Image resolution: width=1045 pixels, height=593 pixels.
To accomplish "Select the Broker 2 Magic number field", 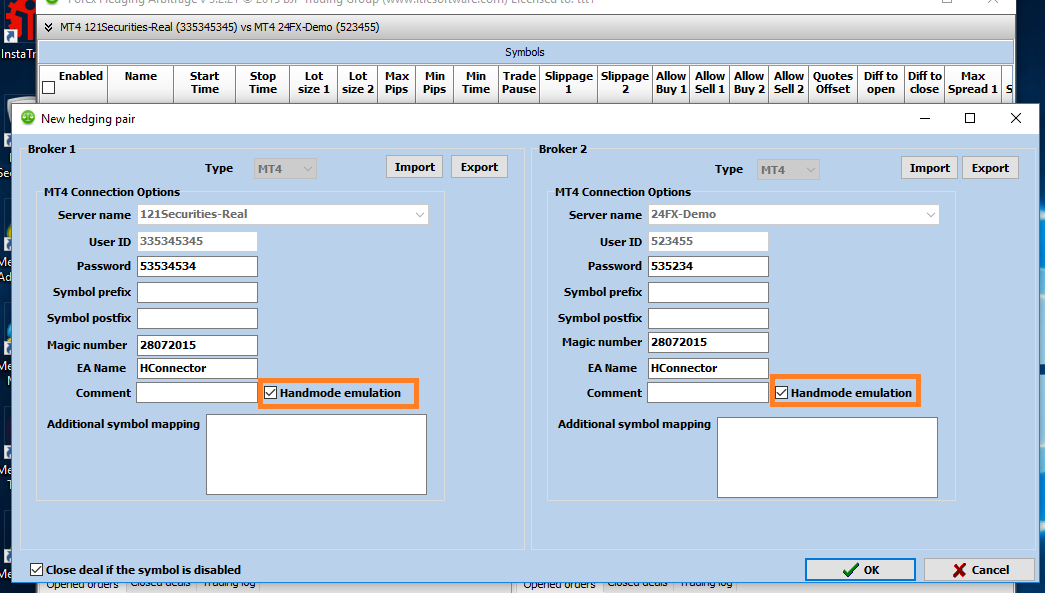I will 708,343.
